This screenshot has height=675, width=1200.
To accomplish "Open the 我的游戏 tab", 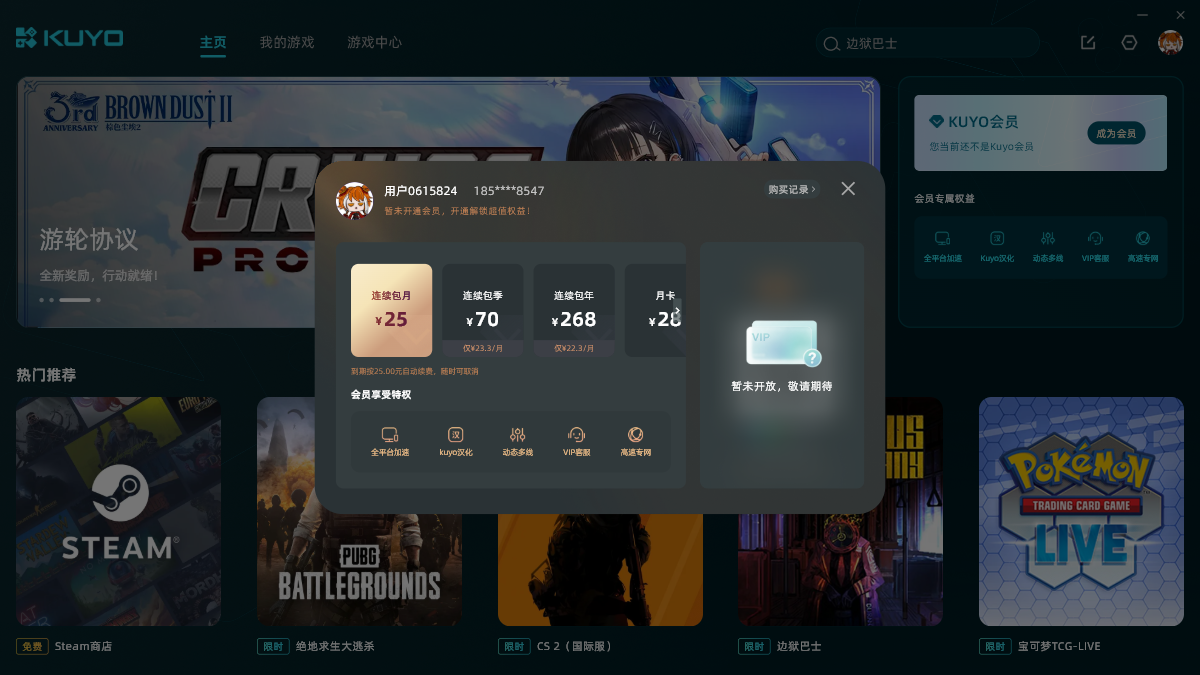I will click(287, 42).
